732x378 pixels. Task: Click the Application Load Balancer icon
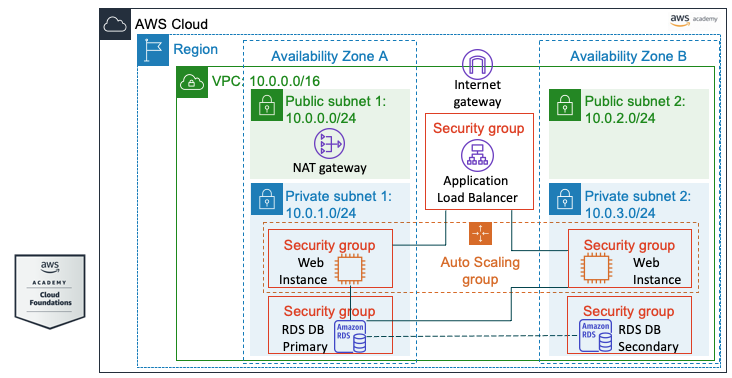(x=478, y=155)
